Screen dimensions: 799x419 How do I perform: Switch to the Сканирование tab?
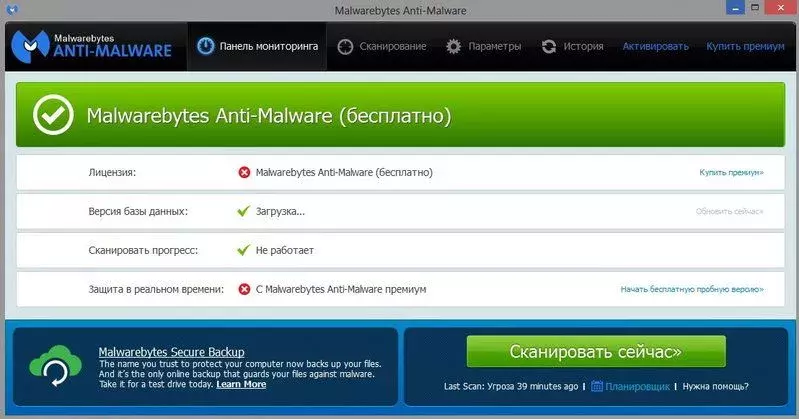click(x=382, y=46)
